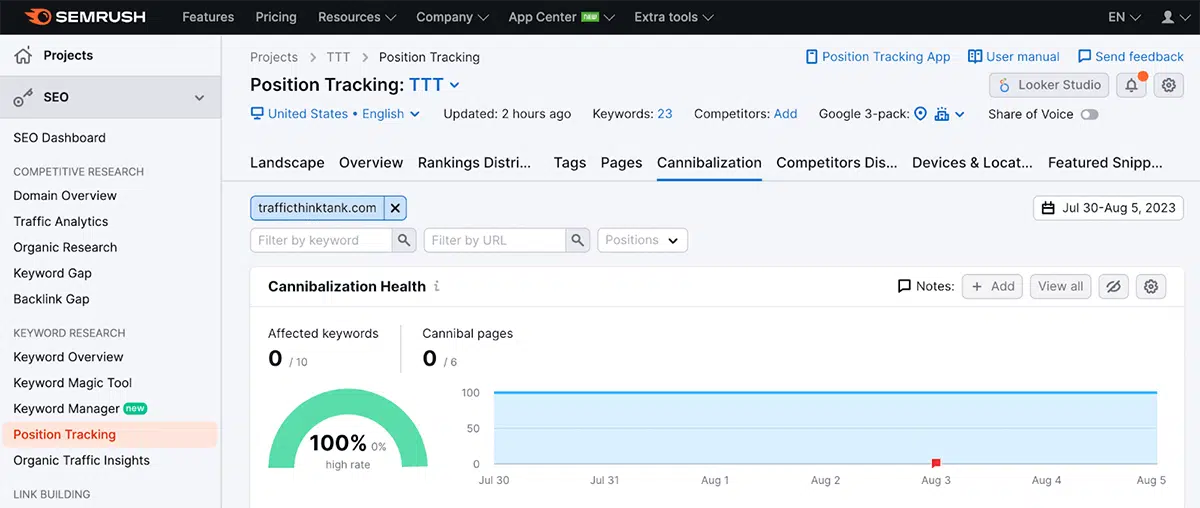Image resolution: width=1200 pixels, height=508 pixels.
Task: Click the View all notes button
Action: [1061, 286]
